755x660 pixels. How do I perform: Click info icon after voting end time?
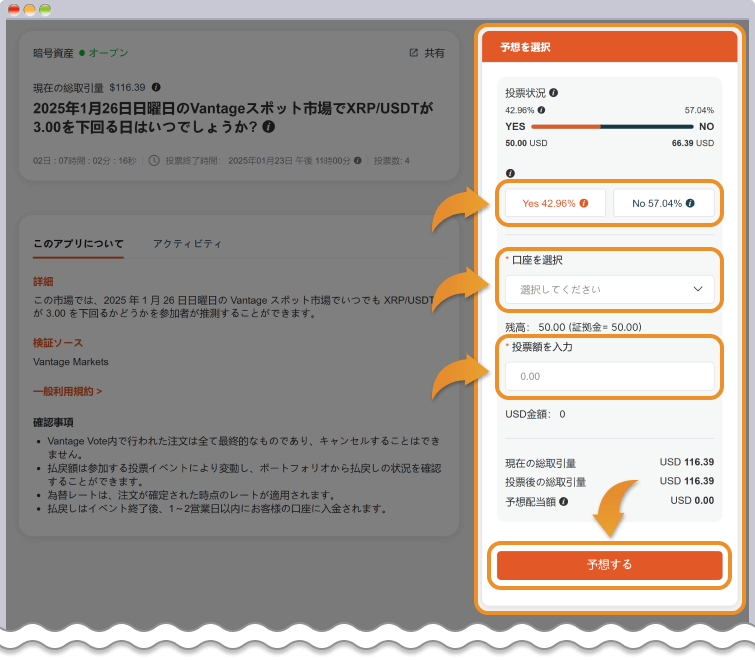coord(357,160)
